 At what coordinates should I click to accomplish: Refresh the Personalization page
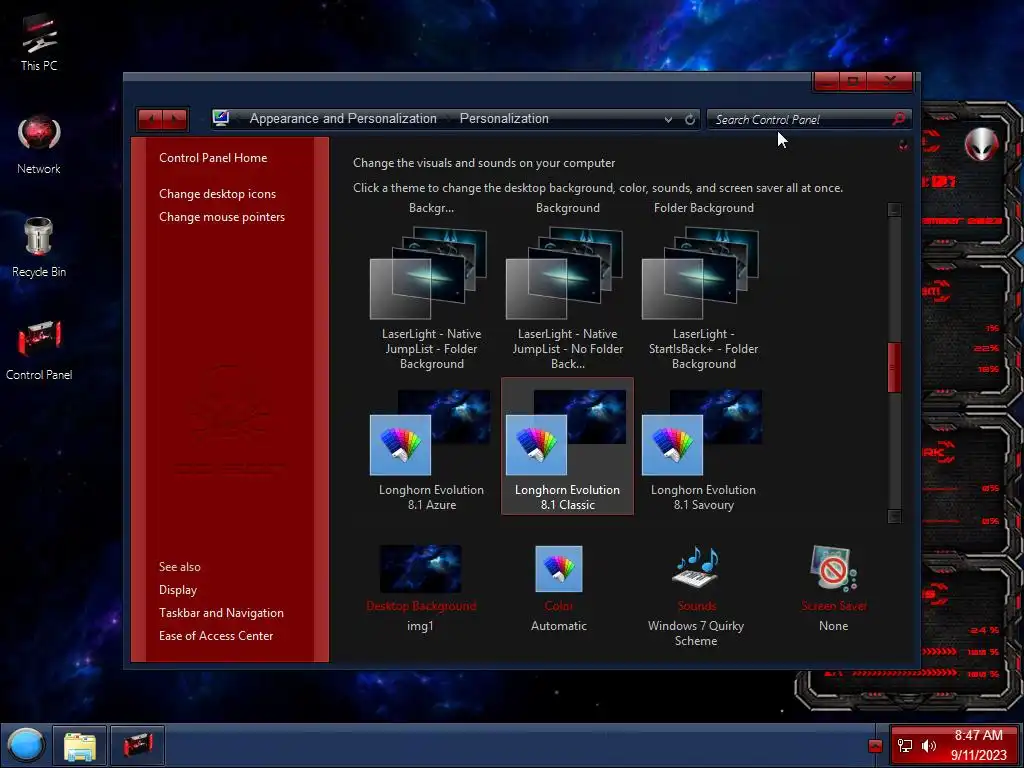(x=690, y=120)
